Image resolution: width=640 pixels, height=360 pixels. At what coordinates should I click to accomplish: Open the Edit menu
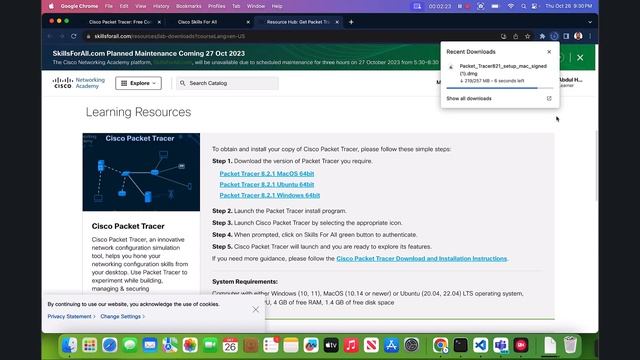[x=124, y=6]
